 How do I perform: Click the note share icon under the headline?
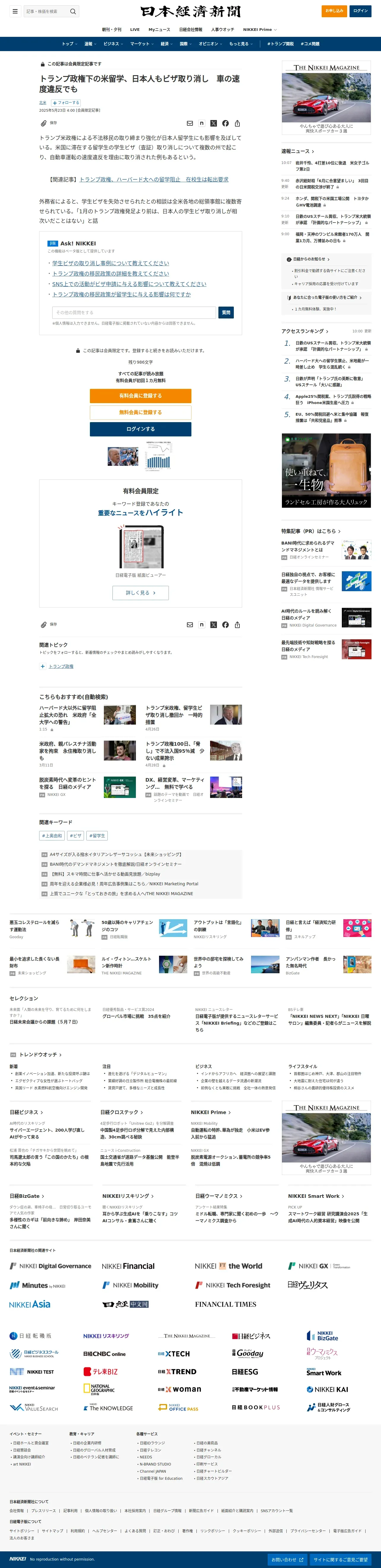202,123
